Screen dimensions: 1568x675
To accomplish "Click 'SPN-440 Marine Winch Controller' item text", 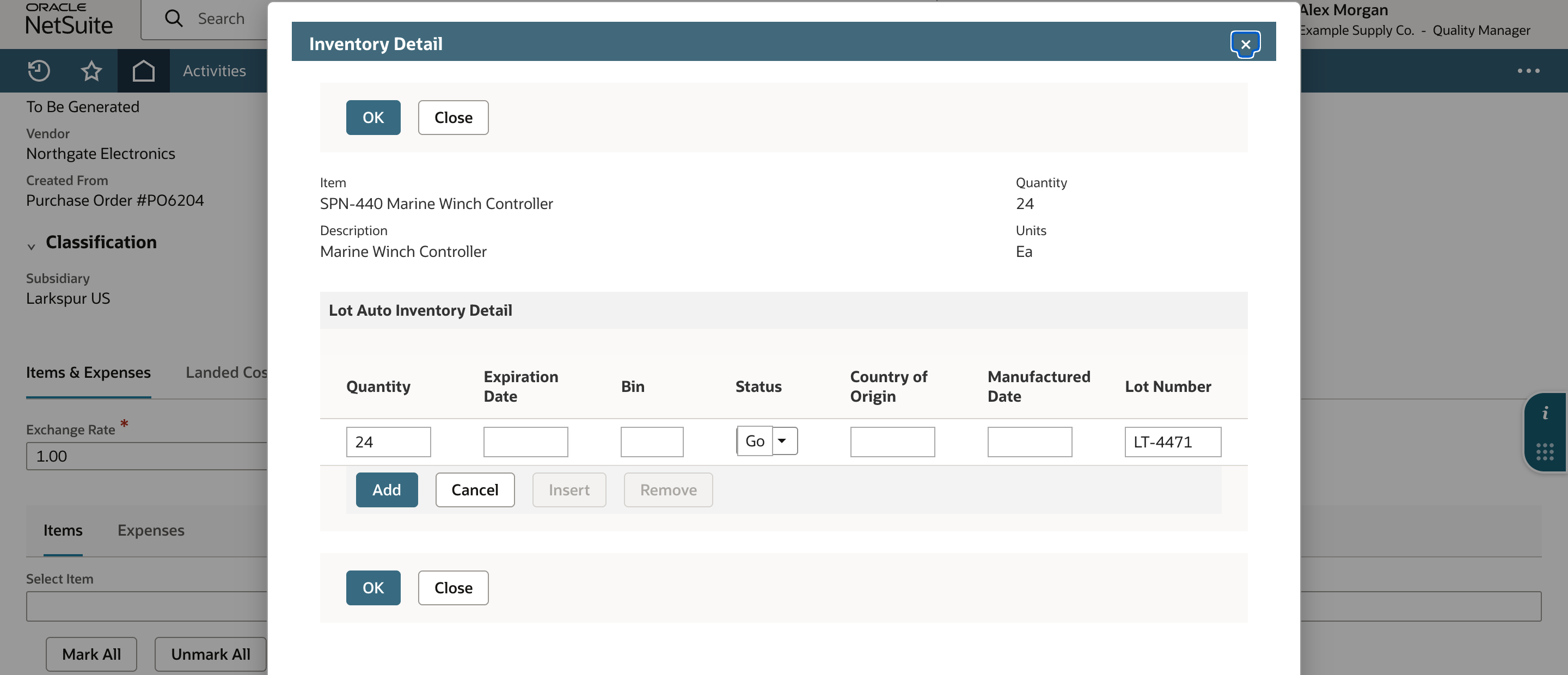I will (437, 203).
